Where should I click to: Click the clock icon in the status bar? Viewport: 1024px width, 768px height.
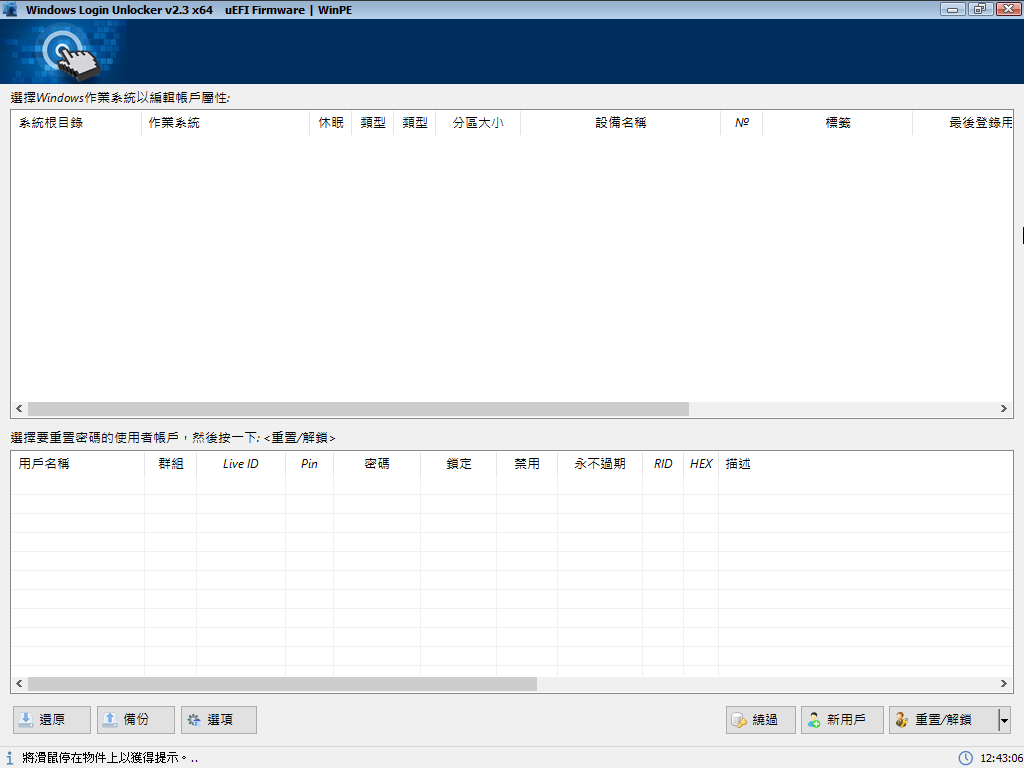coord(966,758)
